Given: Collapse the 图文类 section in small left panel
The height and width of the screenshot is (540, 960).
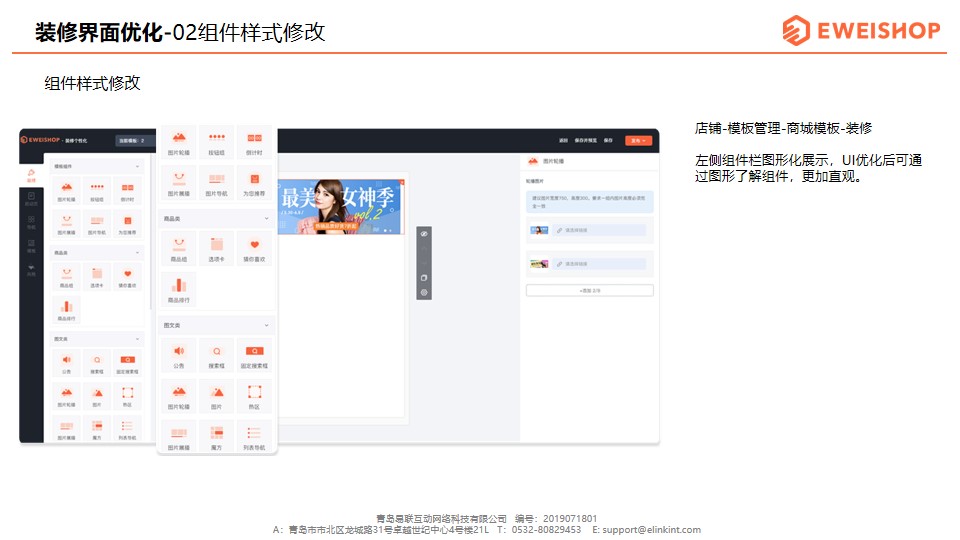Looking at the screenshot, I should (137, 339).
